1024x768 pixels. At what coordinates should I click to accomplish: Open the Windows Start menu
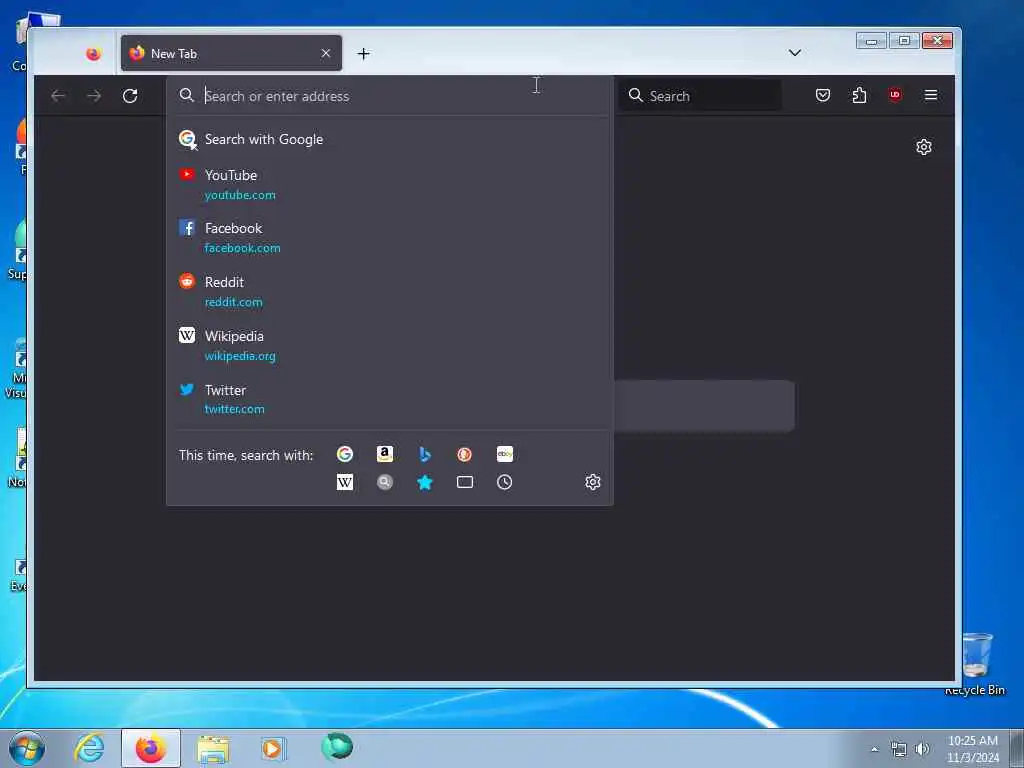pyautogui.click(x=27, y=748)
